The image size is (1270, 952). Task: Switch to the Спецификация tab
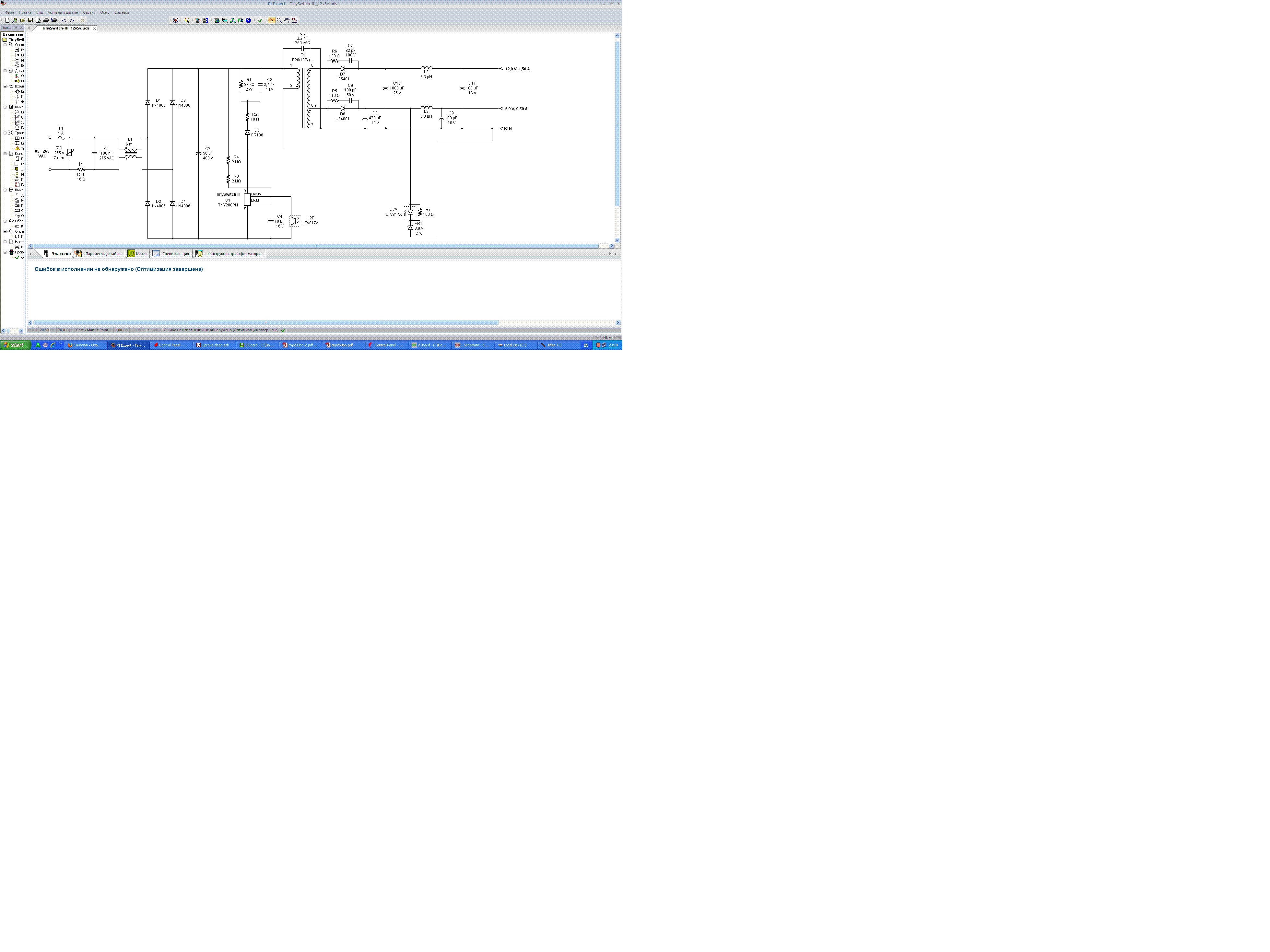(x=175, y=254)
